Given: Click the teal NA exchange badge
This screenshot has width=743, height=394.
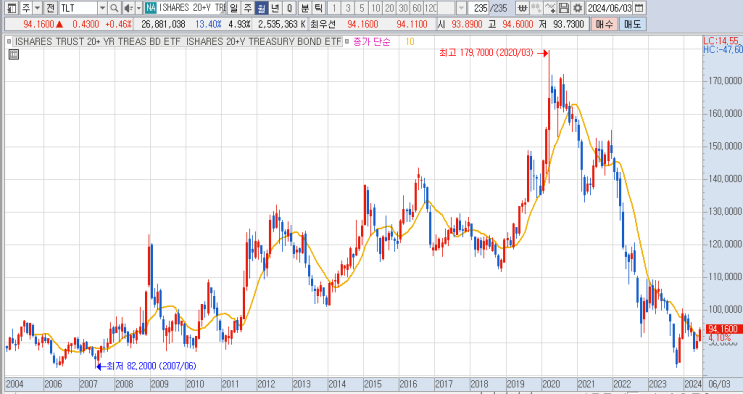Looking at the screenshot, I should [150, 8].
